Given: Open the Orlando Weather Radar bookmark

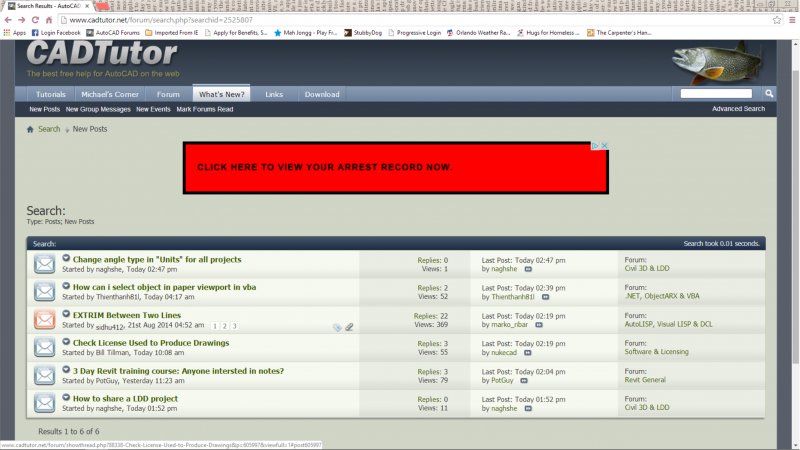Looking at the screenshot, I should pos(479,33).
